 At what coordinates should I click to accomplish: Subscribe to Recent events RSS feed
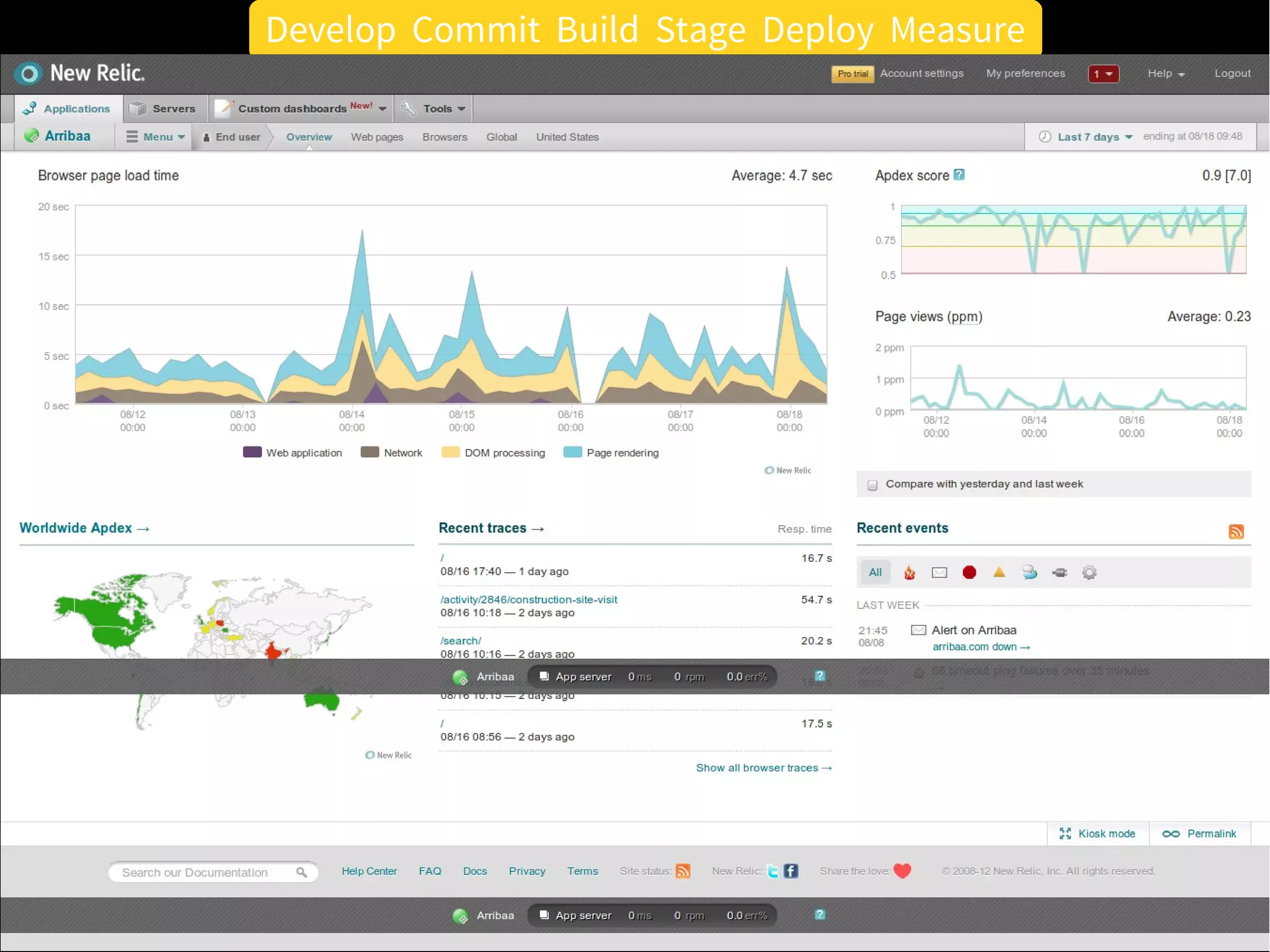(x=1236, y=531)
